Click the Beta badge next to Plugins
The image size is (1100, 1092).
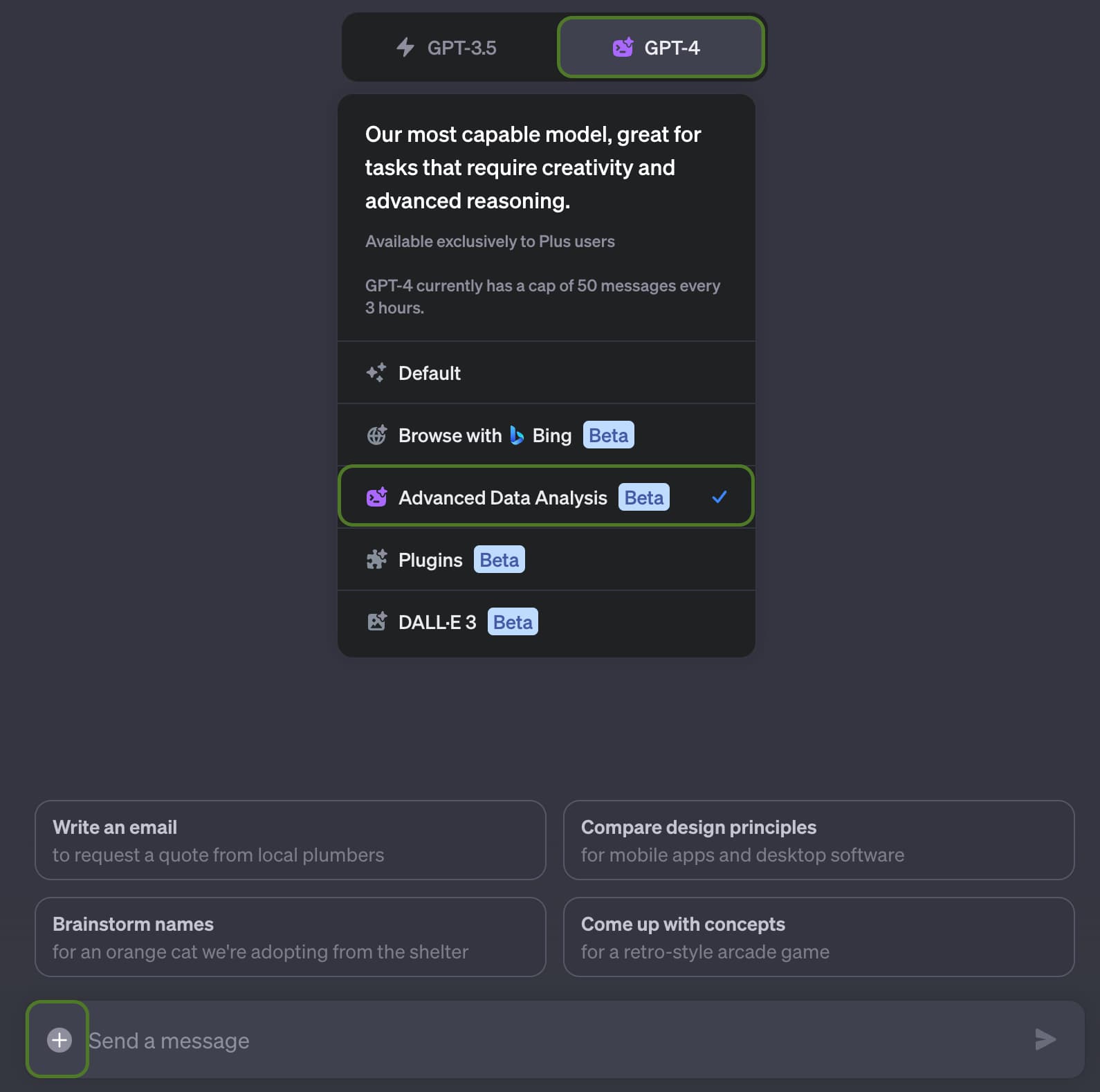[499, 559]
